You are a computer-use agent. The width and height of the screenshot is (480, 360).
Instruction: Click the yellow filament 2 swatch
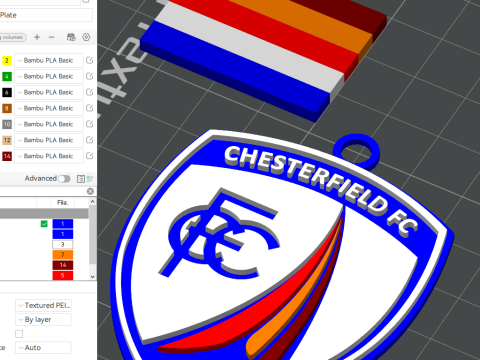coord(7,60)
